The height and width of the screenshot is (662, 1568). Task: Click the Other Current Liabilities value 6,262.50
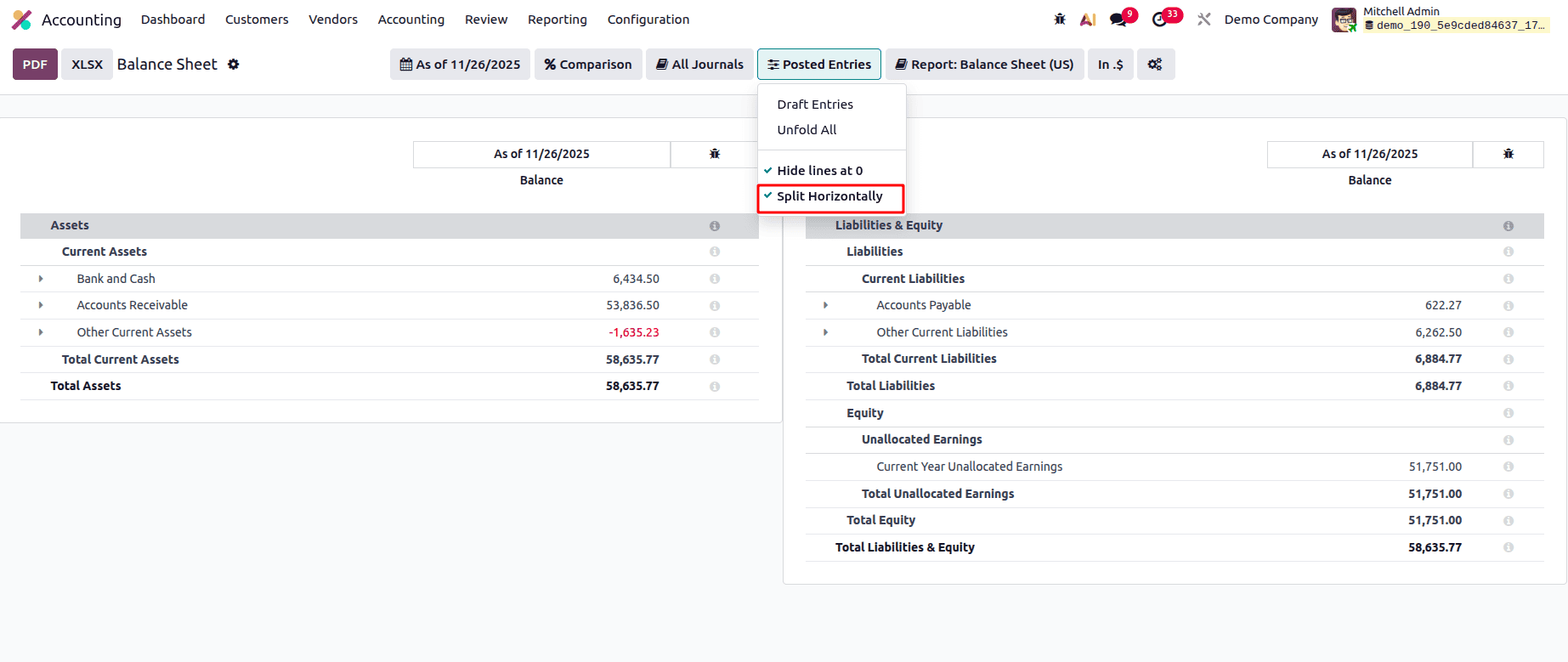(x=1439, y=332)
